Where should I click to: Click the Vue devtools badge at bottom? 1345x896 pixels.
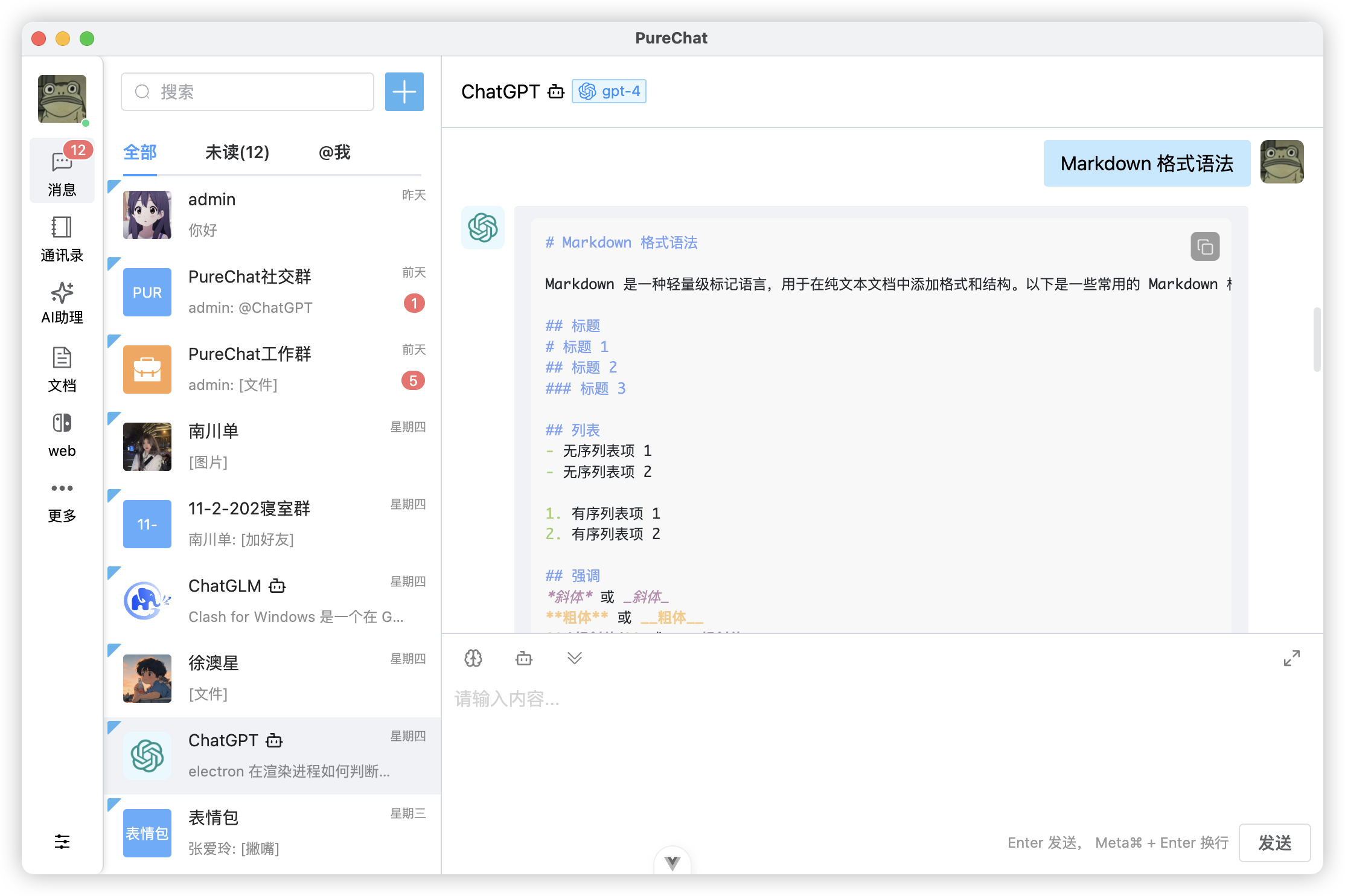(672, 862)
